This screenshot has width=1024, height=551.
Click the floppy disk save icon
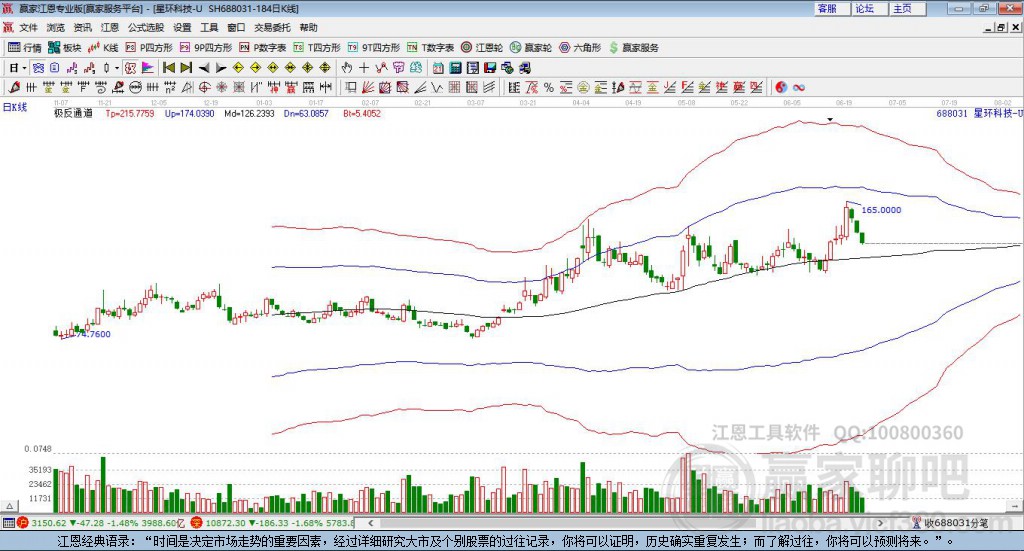(x=490, y=68)
